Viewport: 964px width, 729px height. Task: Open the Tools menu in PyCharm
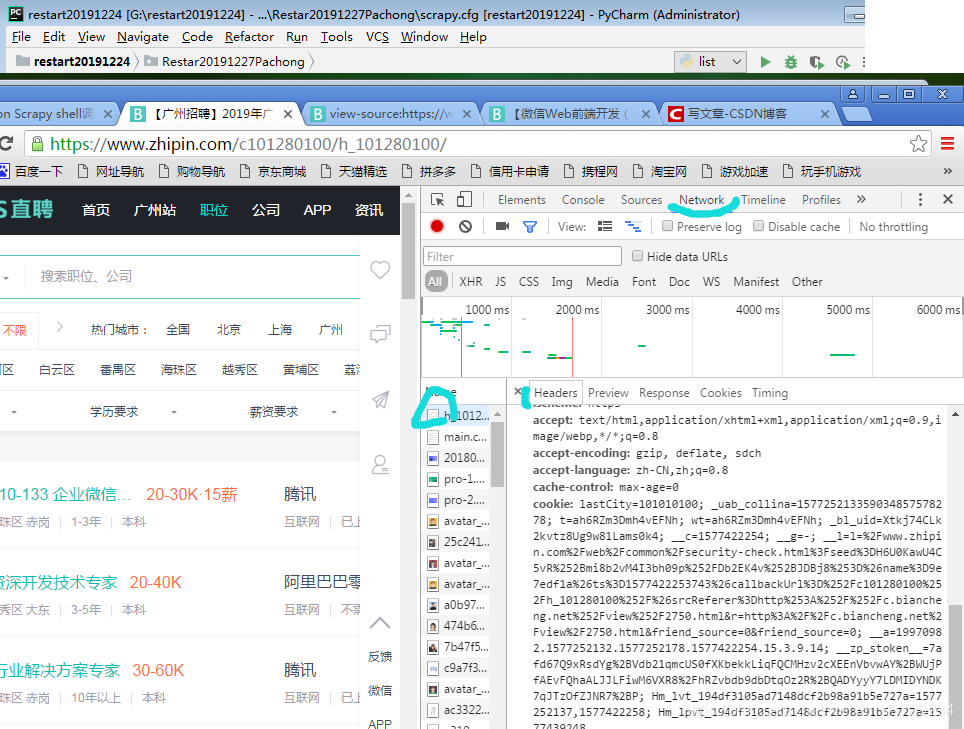coord(336,37)
